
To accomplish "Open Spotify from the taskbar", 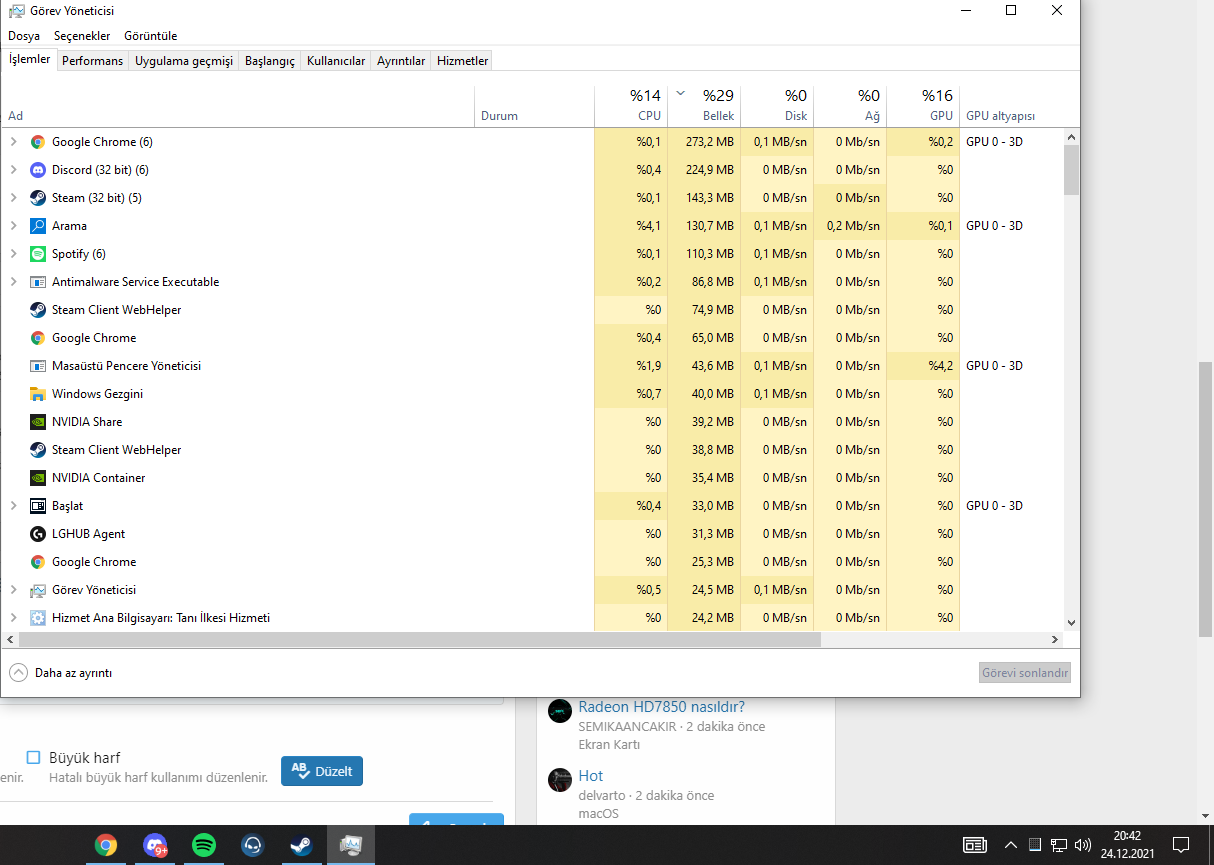I will tap(204, 845).
